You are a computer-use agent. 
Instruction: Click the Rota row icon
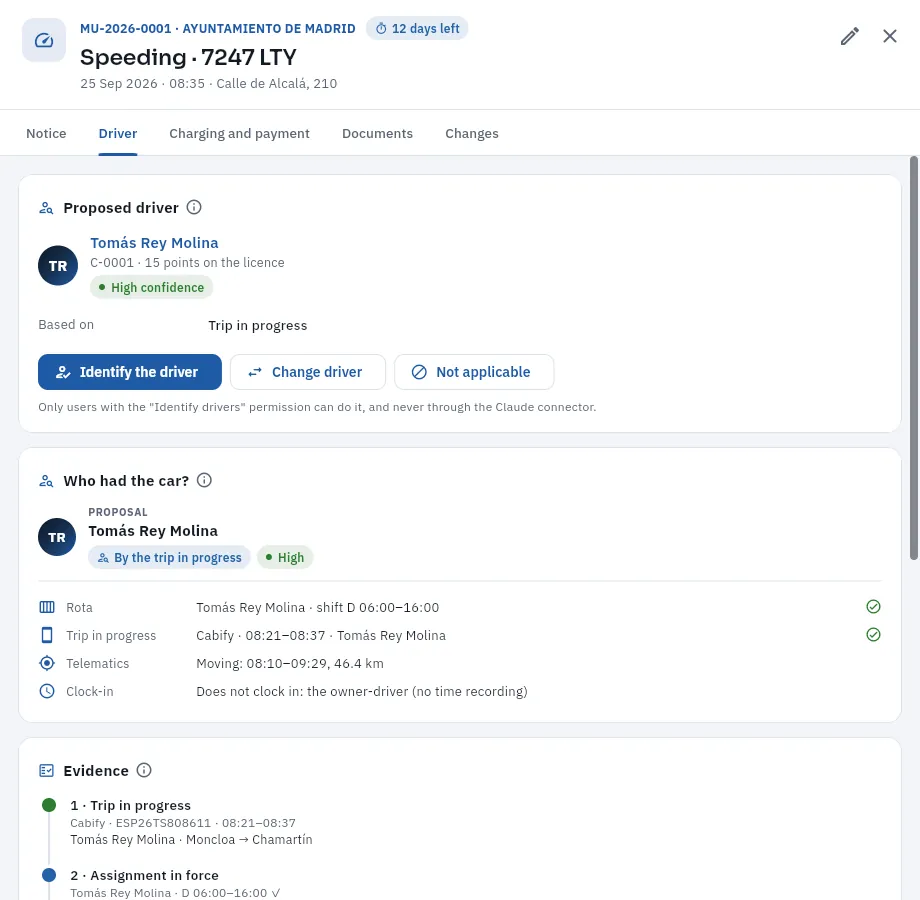coord(47,607)
